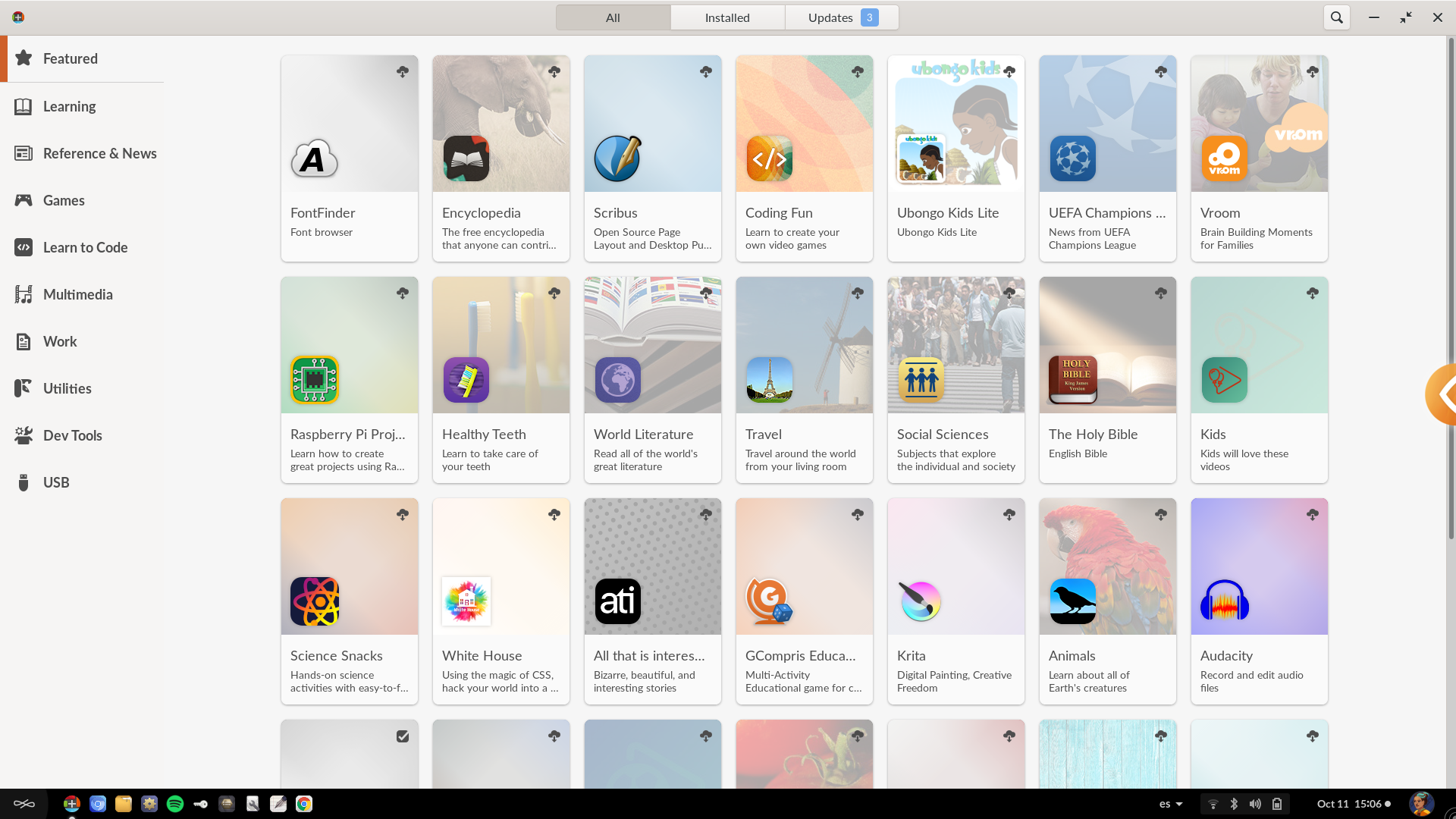The image size is (1456, 819).
Task: Select the Dev Tools category
Action: pos(82,435)
